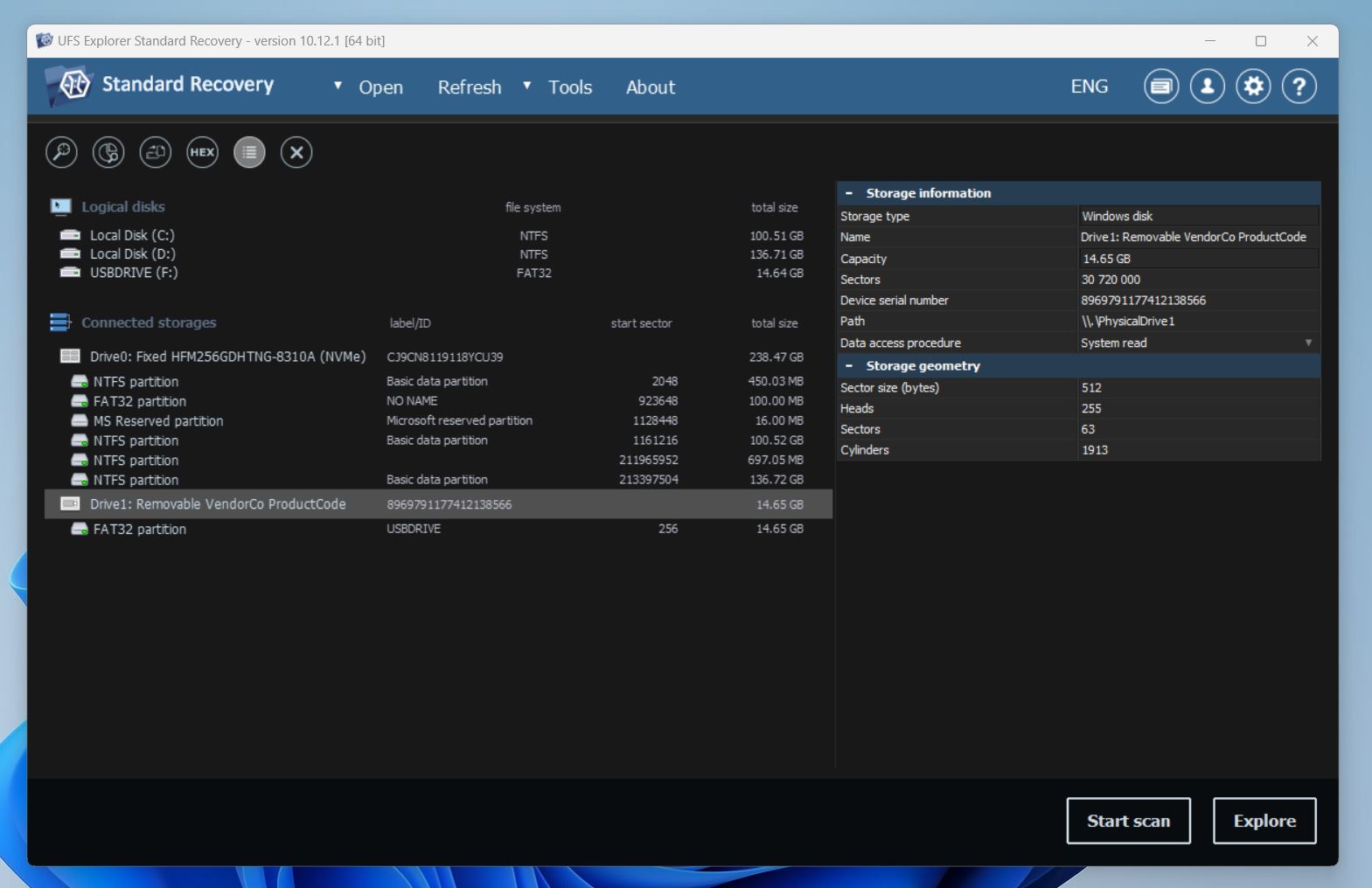Select NTFS partition sized 697.05 MB
1372x888 pixels.
(438, 460)
